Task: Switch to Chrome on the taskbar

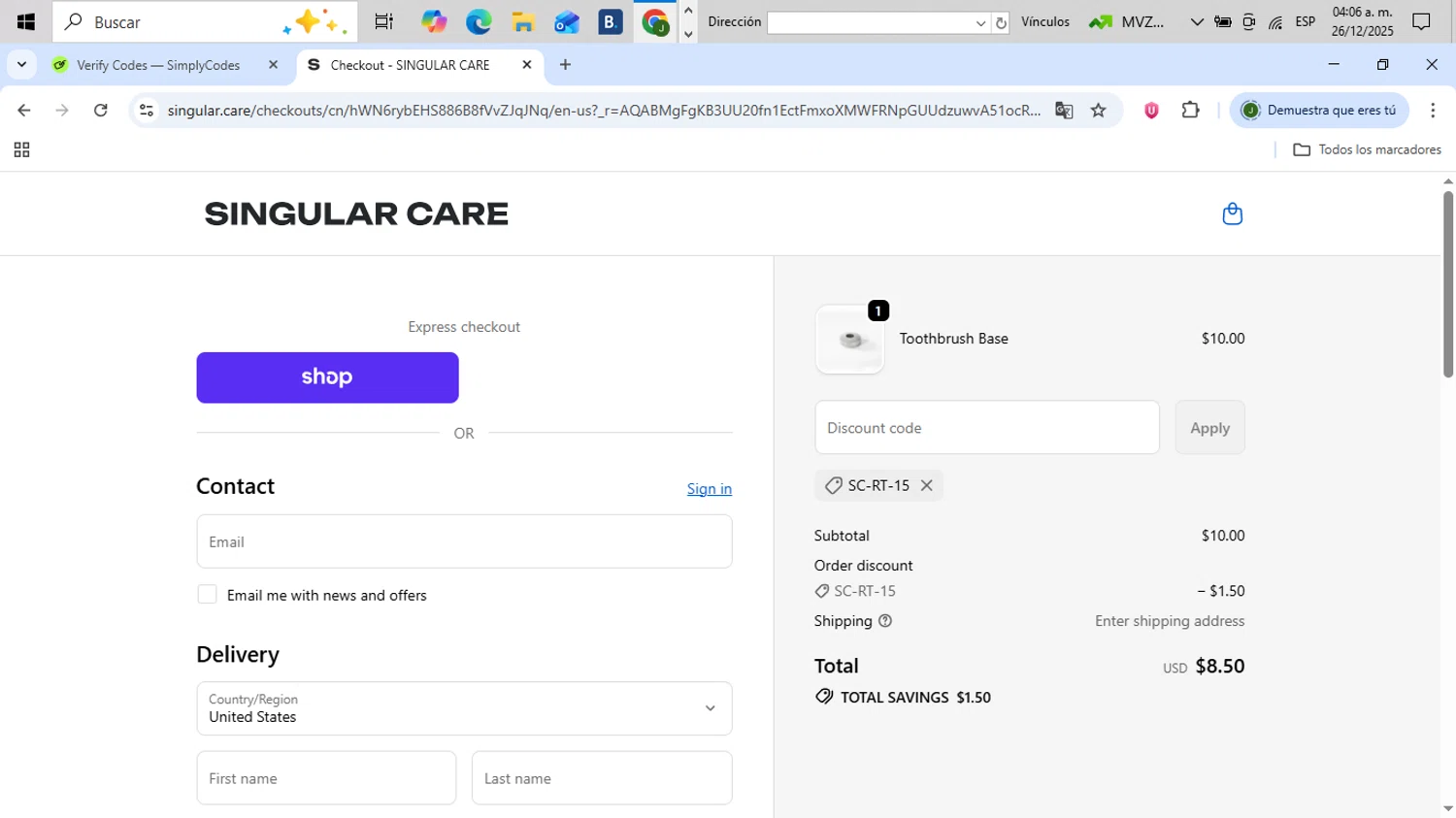Action: [x=655, y=21]
